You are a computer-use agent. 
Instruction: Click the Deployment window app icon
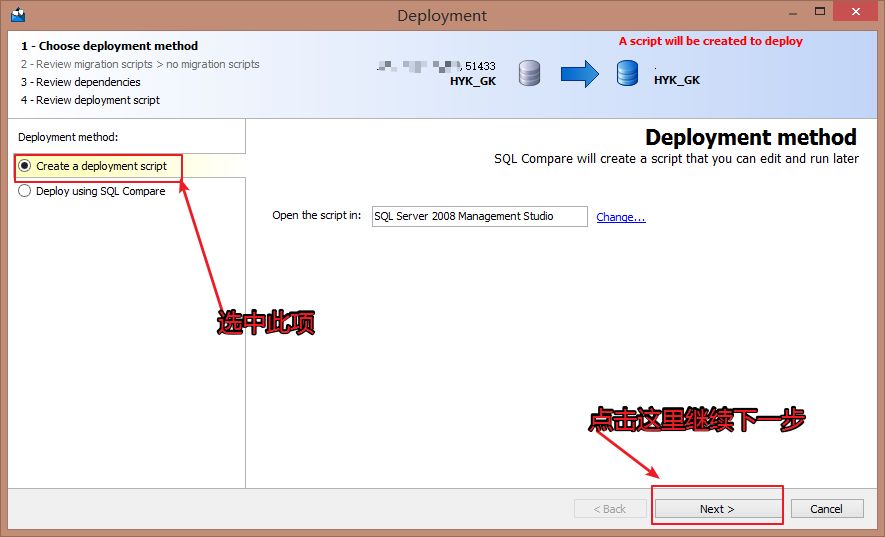pyautogui.click(x=17, y=14)
